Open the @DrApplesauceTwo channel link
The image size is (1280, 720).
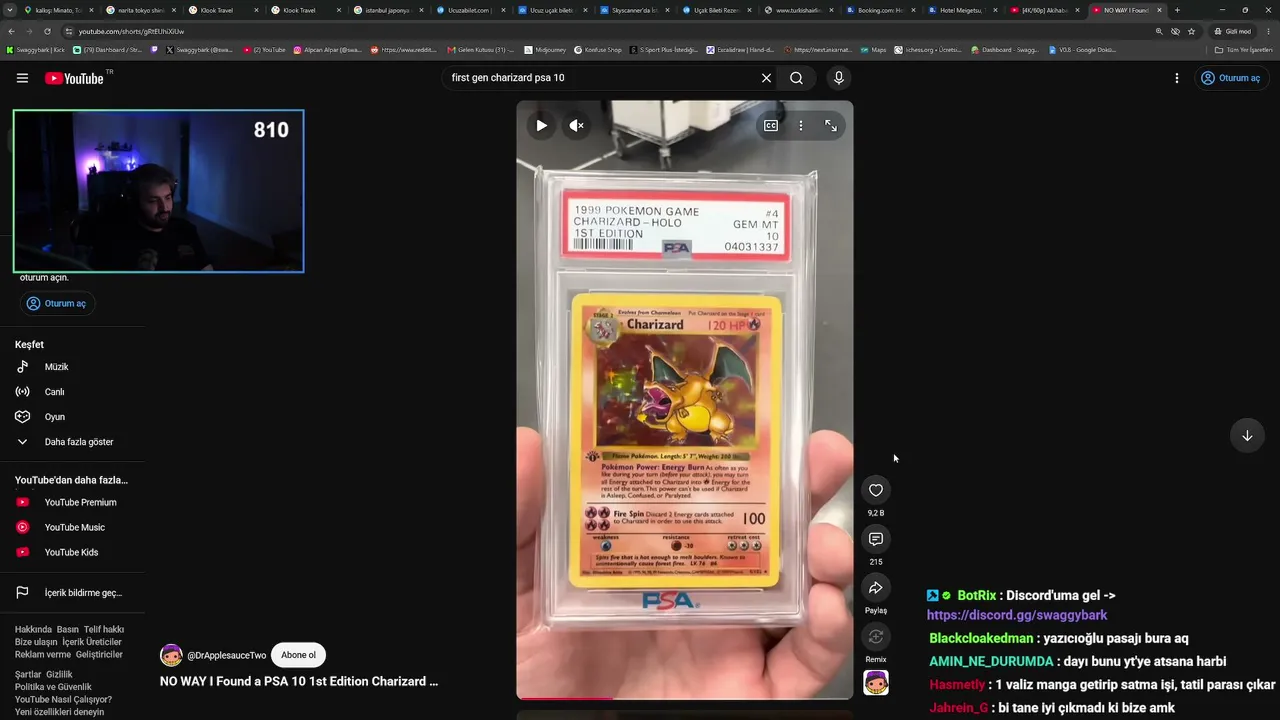(227, 656)
